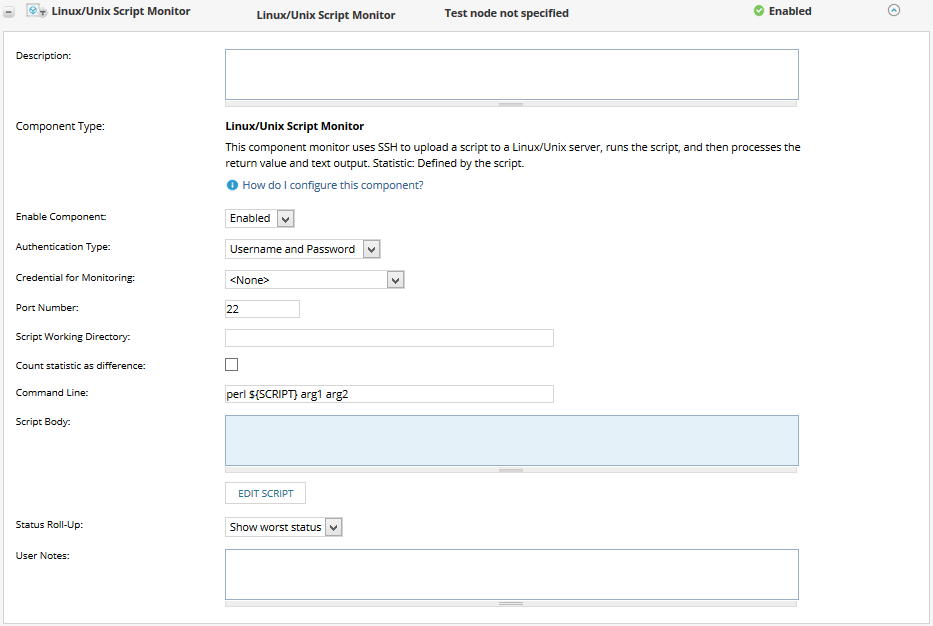This screenshot has width=933, height=626.
Task: Open the Credential for Monitoring dropdown
Action: 395,279
